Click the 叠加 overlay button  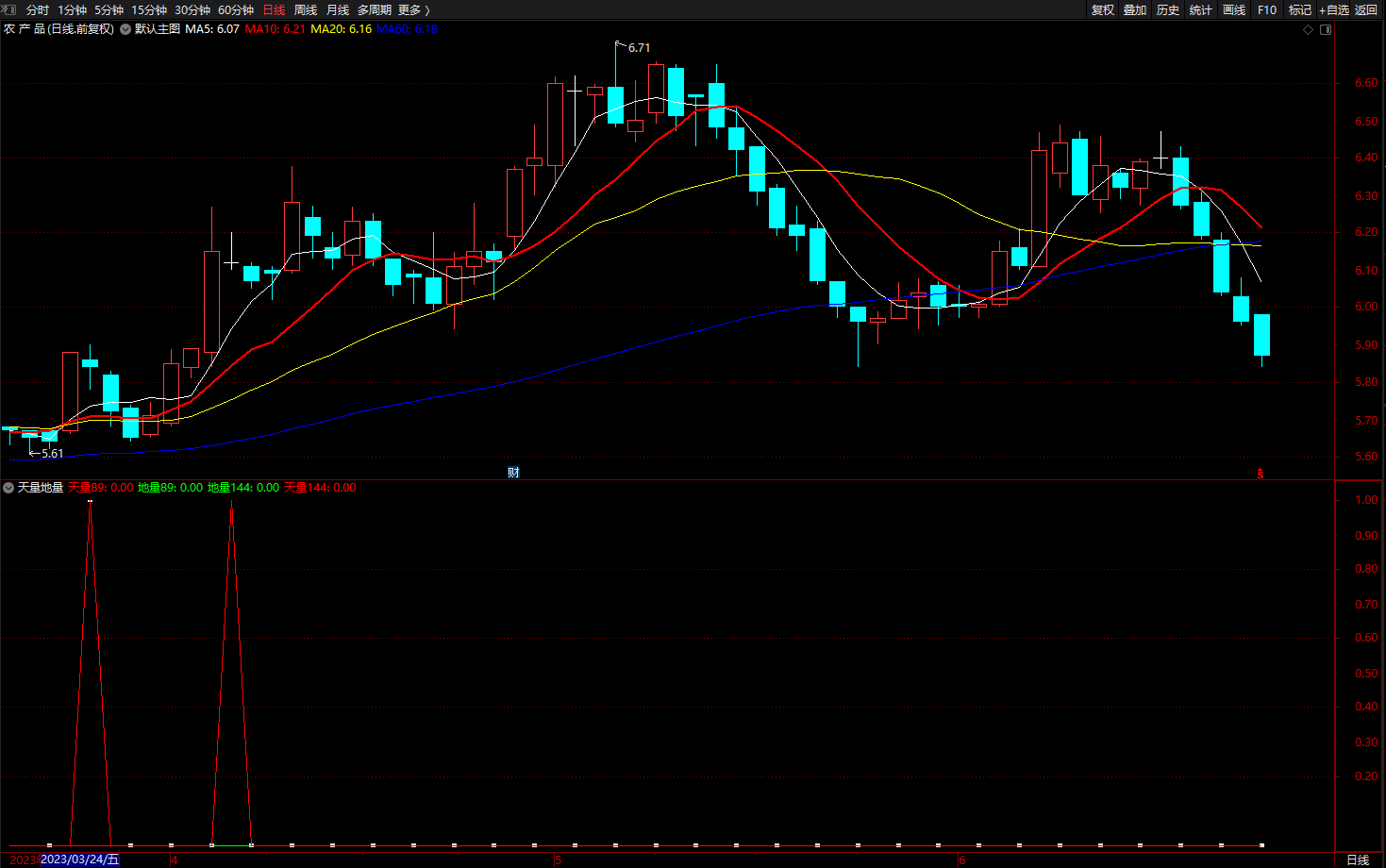pyautogui.click(x=1135, y=9)
